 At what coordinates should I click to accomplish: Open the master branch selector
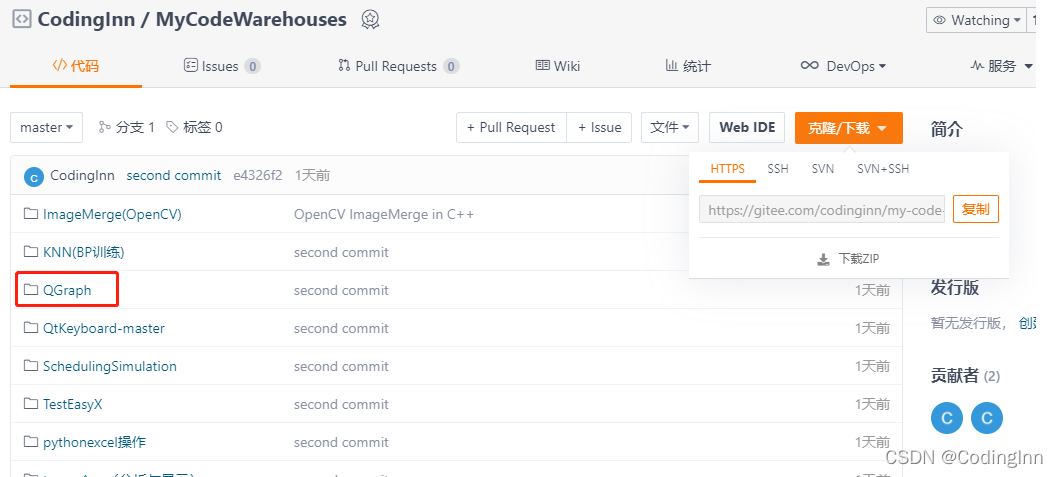click(47, 127)
